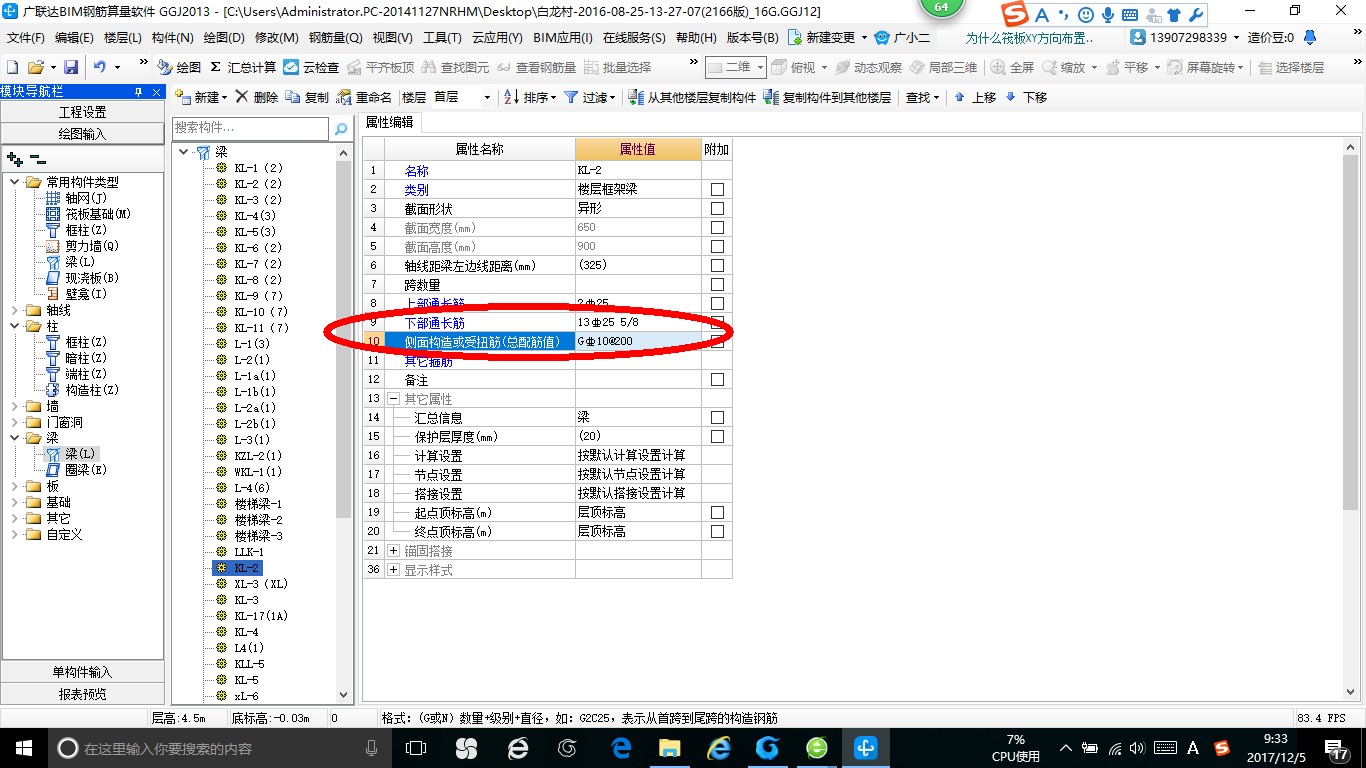Tick the 附加 checkbox for 保护层厚度(mm)
Viewport: 1366px width, 768px height.
click(717, 437)
